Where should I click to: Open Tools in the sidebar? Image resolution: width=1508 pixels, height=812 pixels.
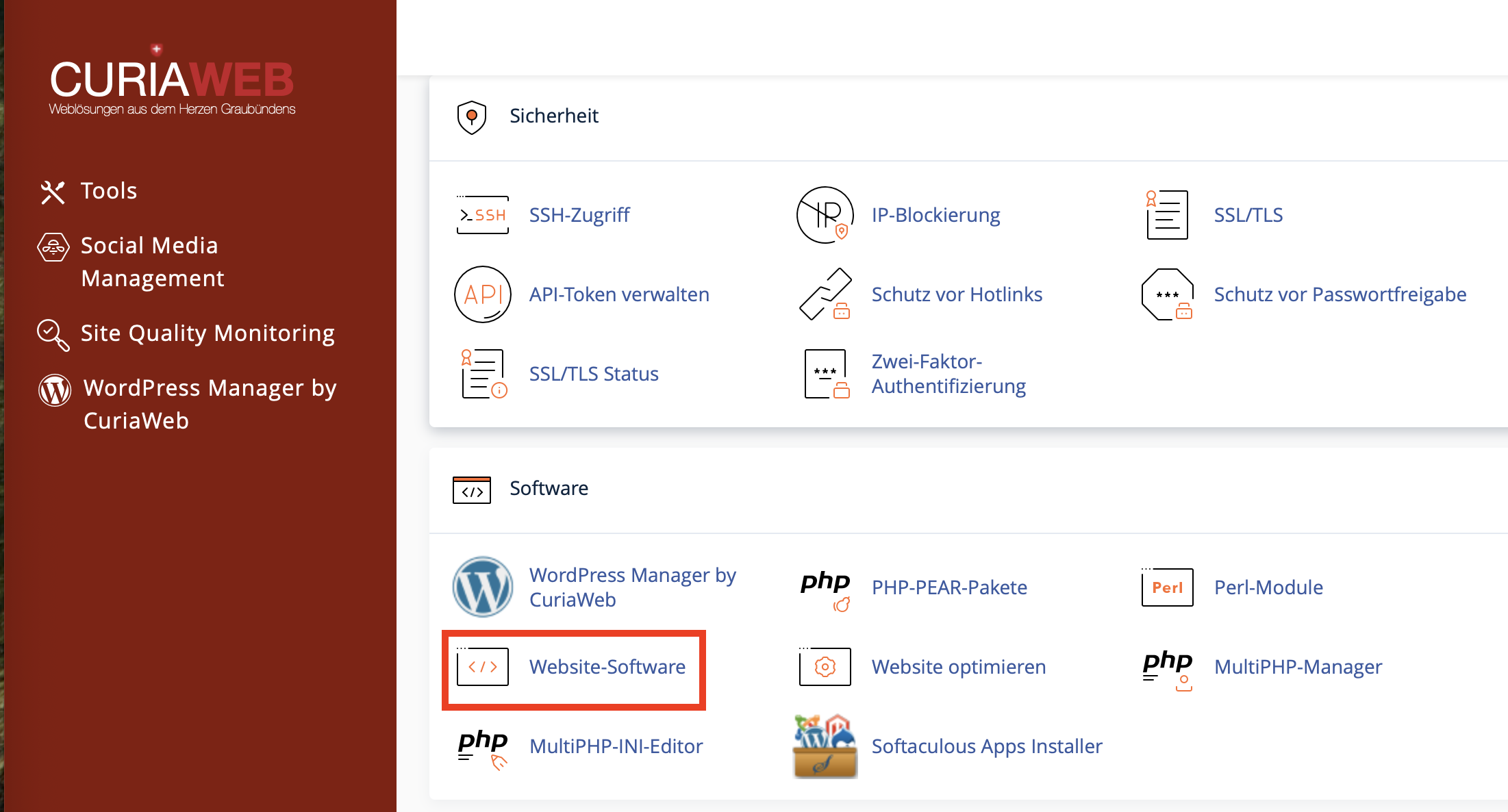point(108,191)
